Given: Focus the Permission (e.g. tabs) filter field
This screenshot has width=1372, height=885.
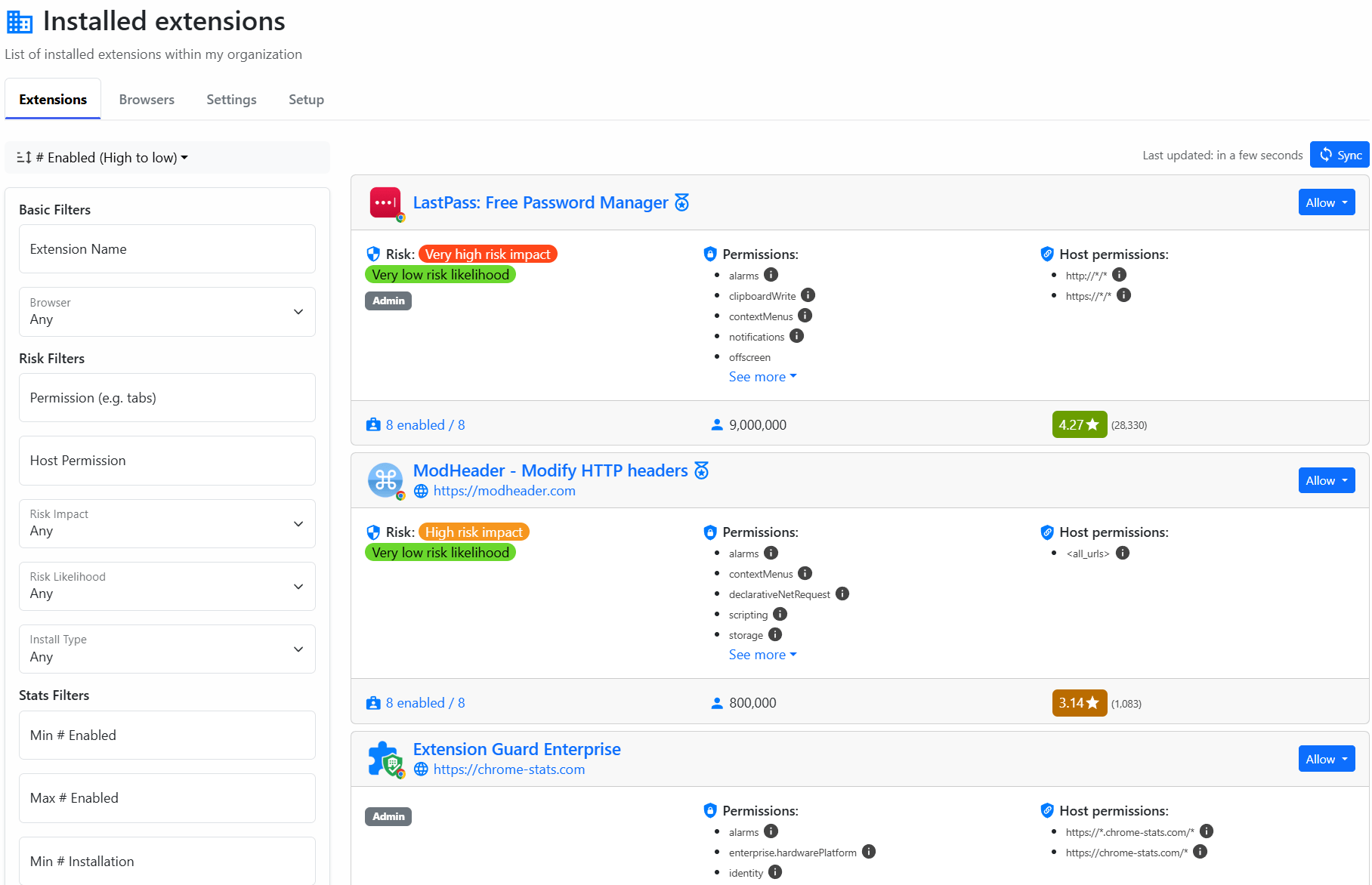Looking at the screenshot, I should coord(167,398).
